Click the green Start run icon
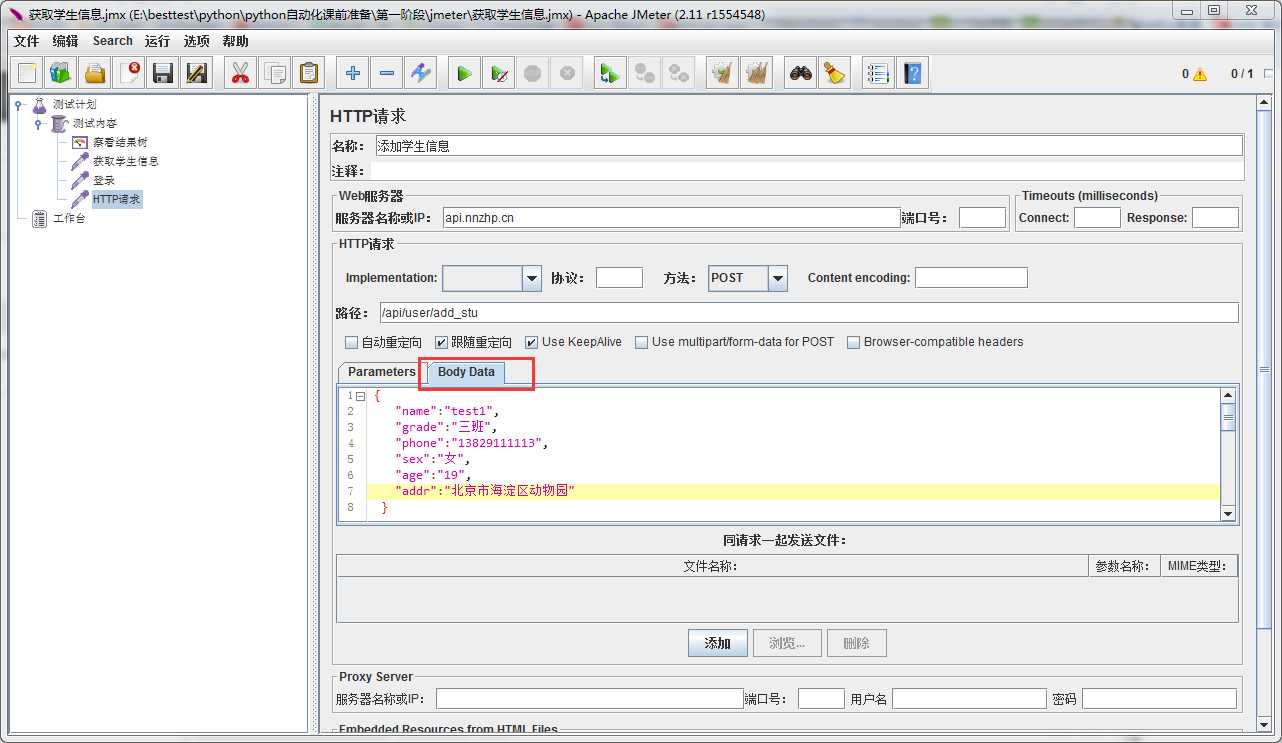1282x743 pixels. click(464, 73)
